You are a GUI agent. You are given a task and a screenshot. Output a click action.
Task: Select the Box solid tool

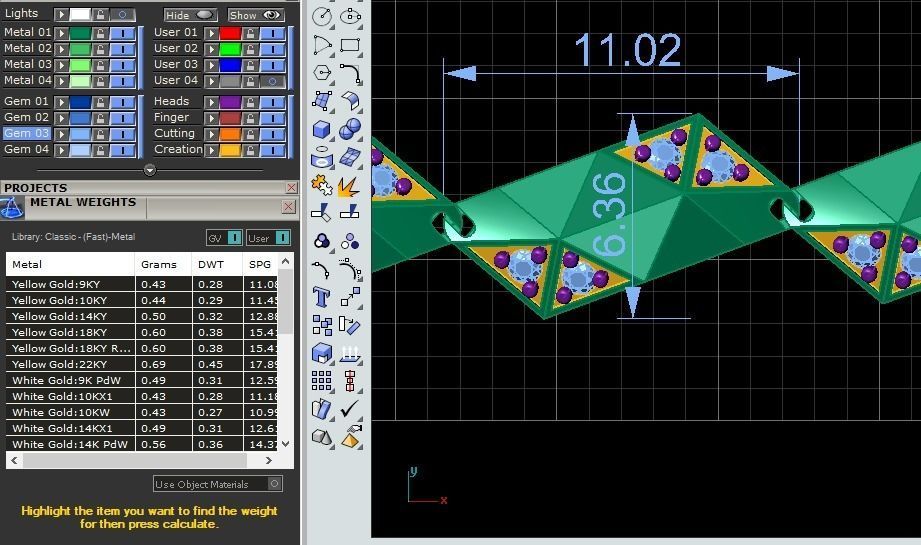[x=322, y=129]
